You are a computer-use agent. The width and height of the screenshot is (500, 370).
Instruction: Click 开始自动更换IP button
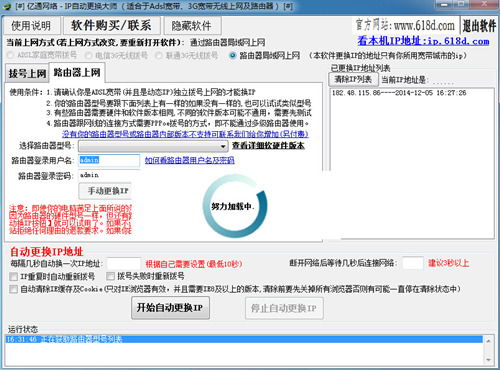click(170, 308)
